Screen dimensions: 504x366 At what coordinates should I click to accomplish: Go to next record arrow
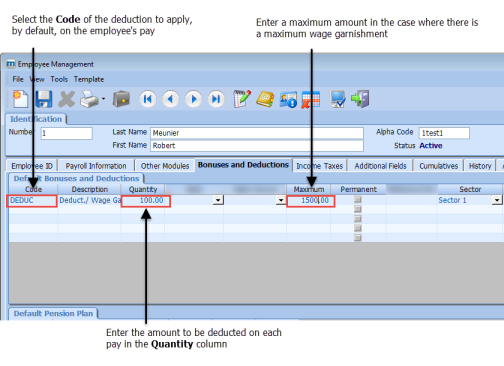click(x=193, y=99)
